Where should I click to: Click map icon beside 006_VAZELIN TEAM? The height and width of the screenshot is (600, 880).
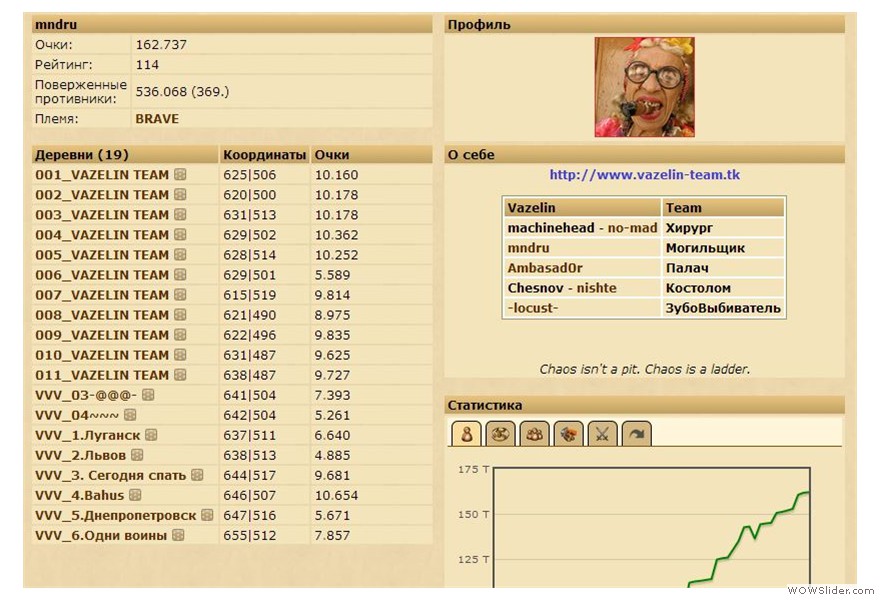180,275
